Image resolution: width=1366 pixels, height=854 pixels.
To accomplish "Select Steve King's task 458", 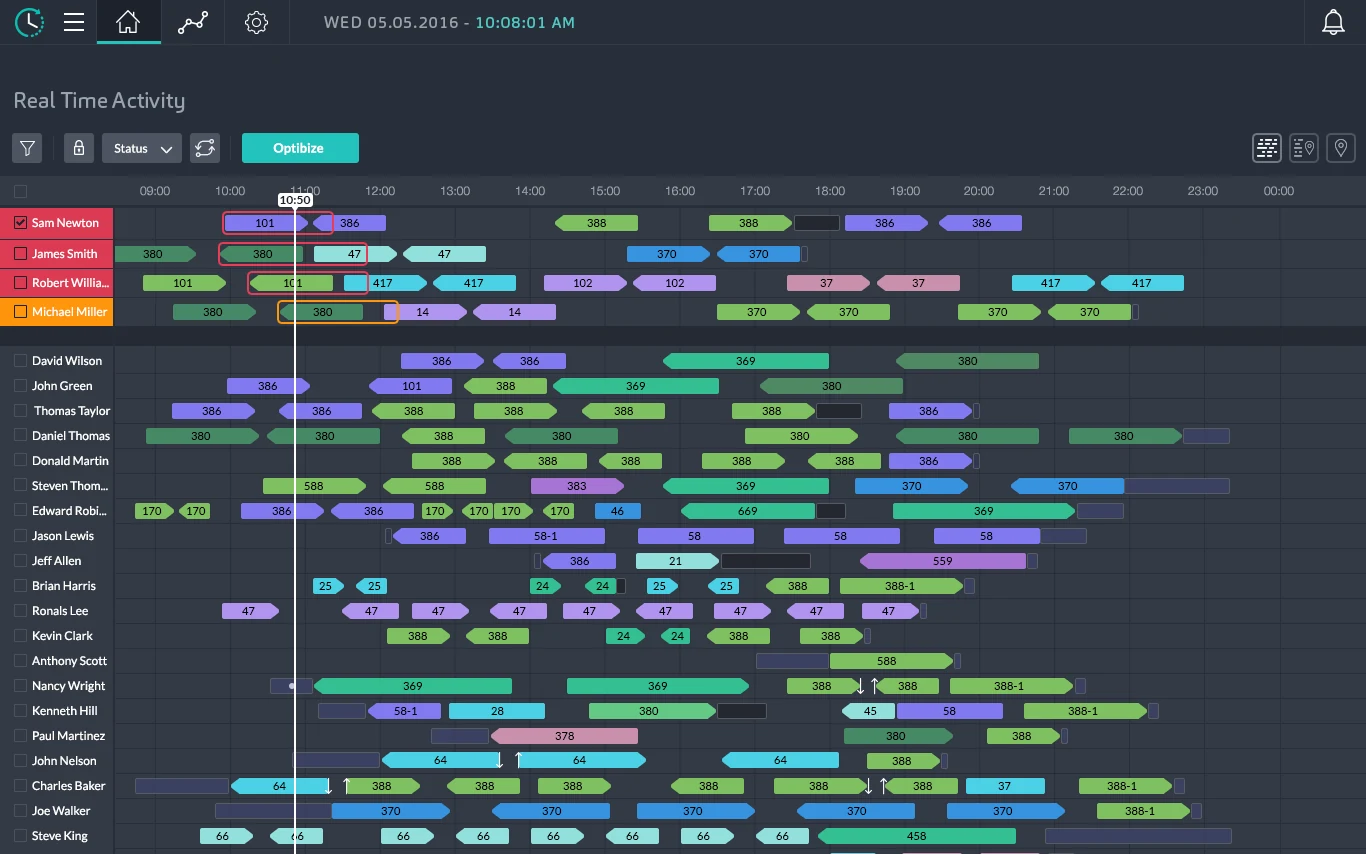I will 916,836.
